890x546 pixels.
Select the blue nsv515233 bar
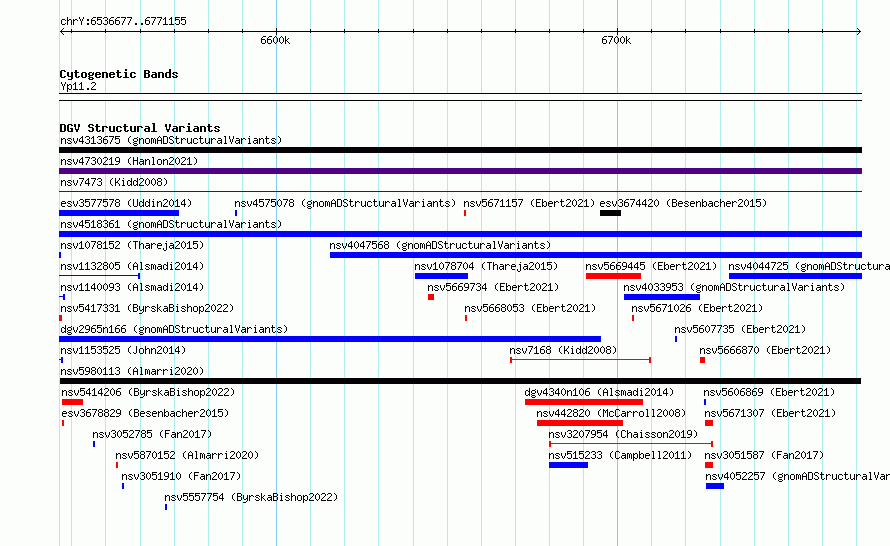(568, 465)
